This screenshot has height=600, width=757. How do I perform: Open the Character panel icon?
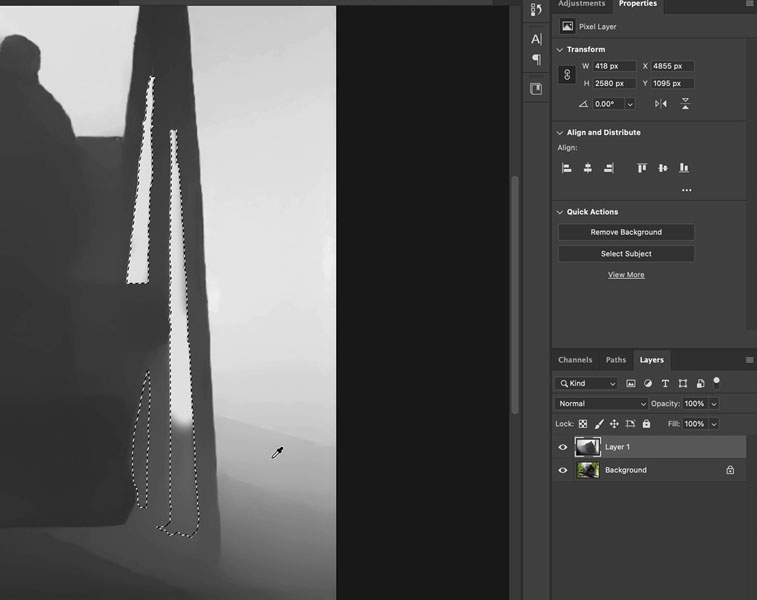(x=536, y=39)
